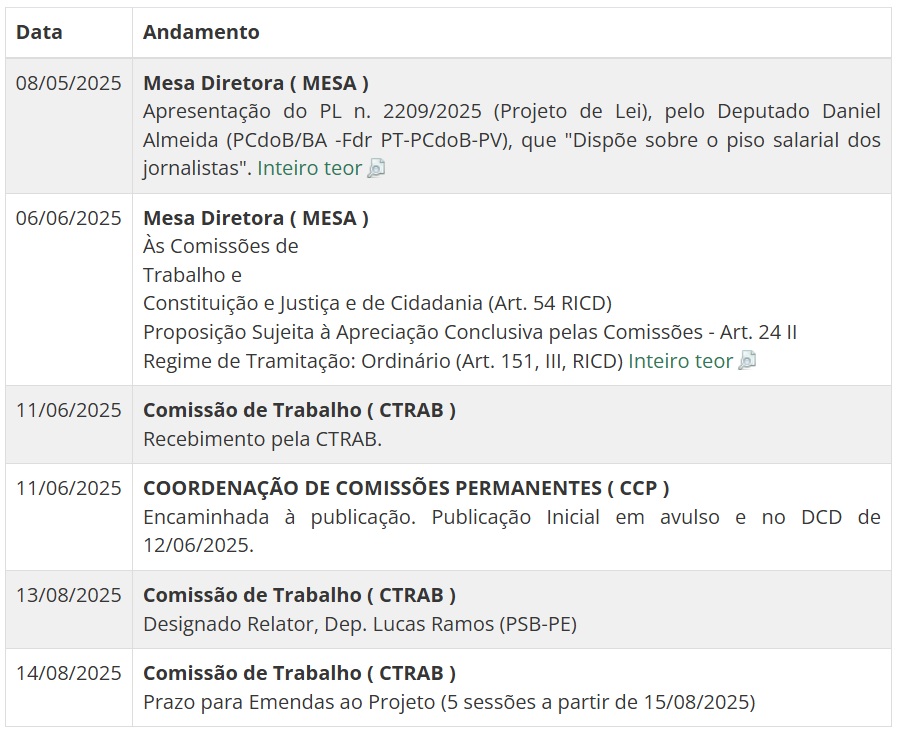Click the 14/08/2025 date cell
Image resolution: width=899 pixels, height=731 pixels.
68,673
